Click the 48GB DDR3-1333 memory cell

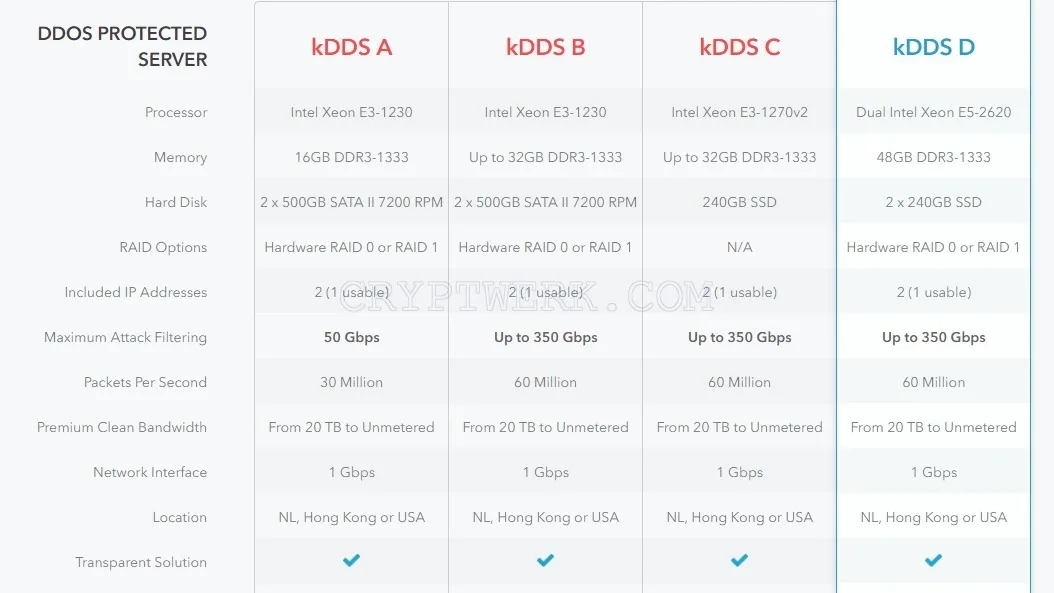(x=934, y=157)
